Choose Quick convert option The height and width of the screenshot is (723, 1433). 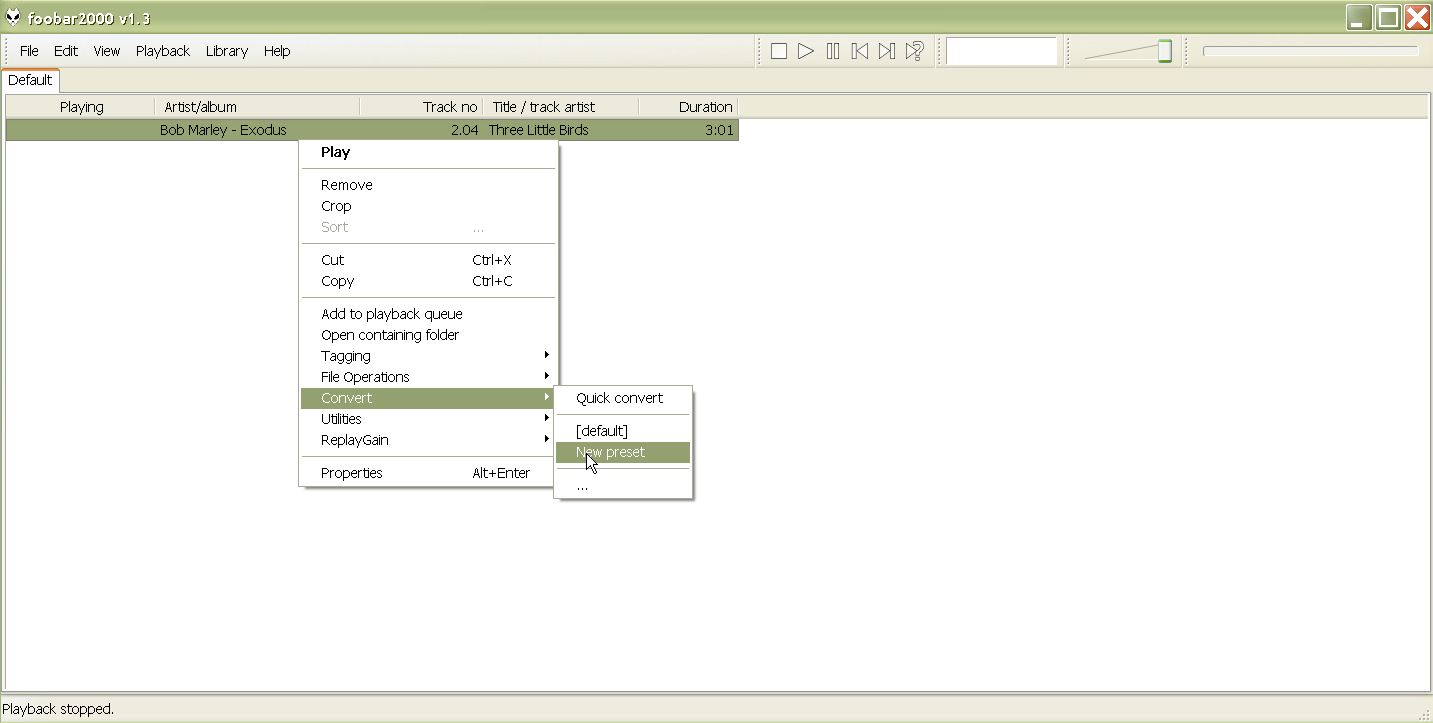pos(620,398)
